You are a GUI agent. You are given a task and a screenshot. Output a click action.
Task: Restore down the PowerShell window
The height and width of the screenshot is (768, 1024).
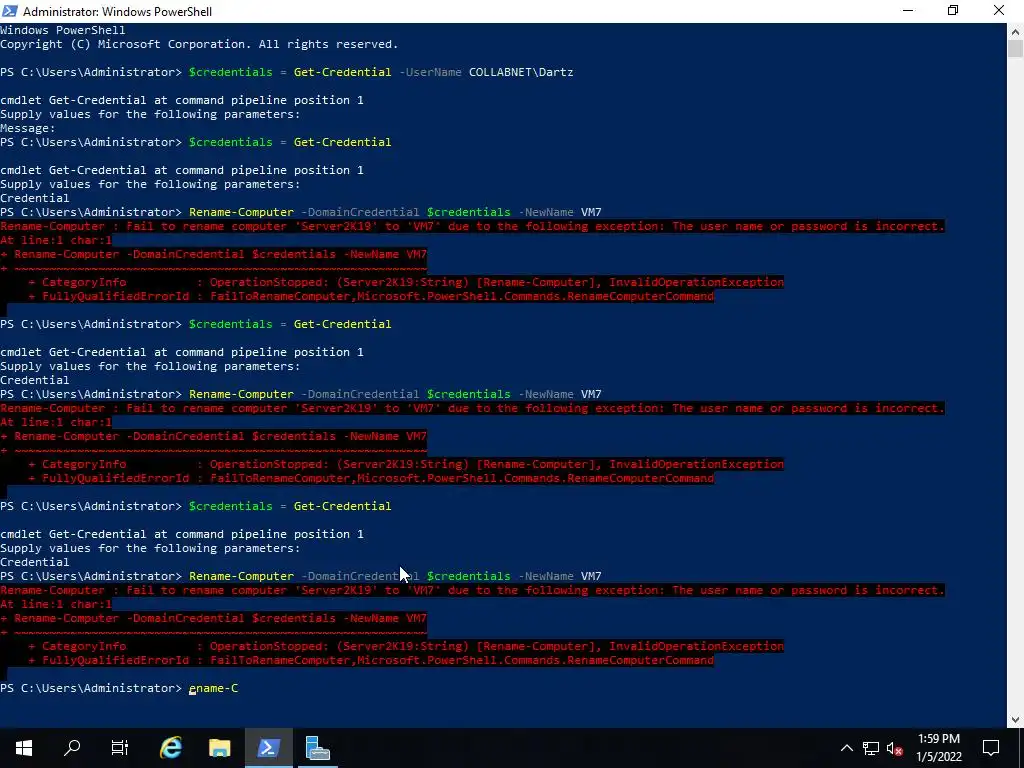[953, 11]
